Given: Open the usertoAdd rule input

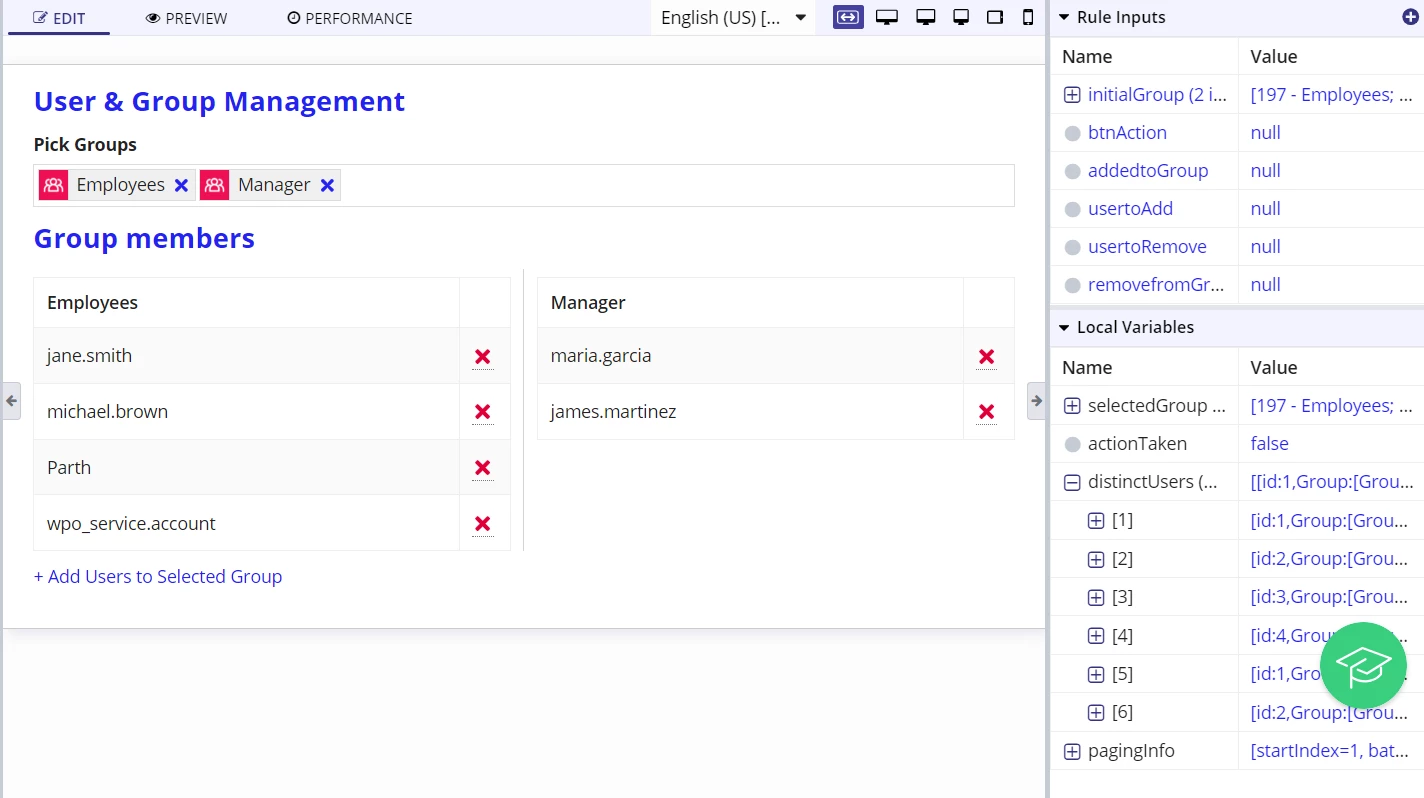Looking at the screenshot, I should (1130, 209).
